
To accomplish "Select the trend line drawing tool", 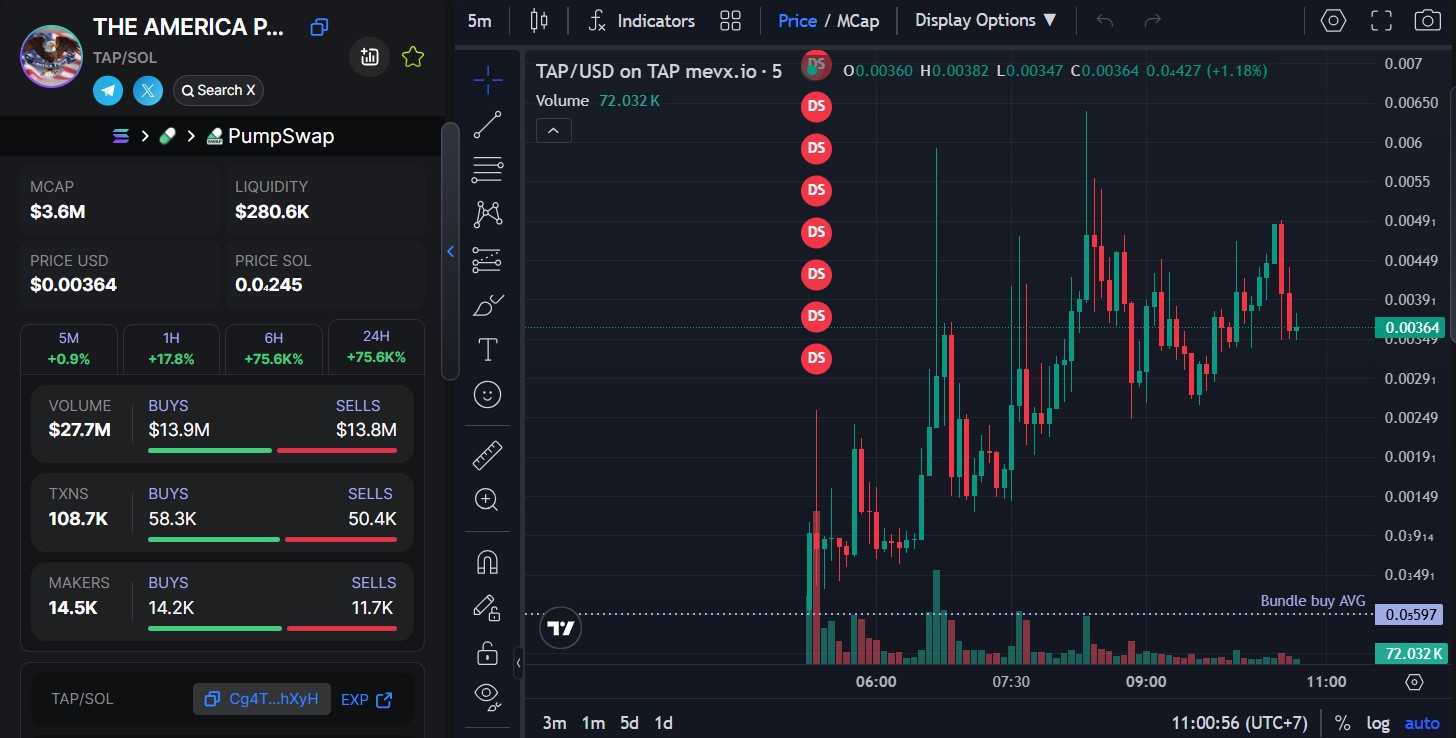I will click(x=487, y=125).
